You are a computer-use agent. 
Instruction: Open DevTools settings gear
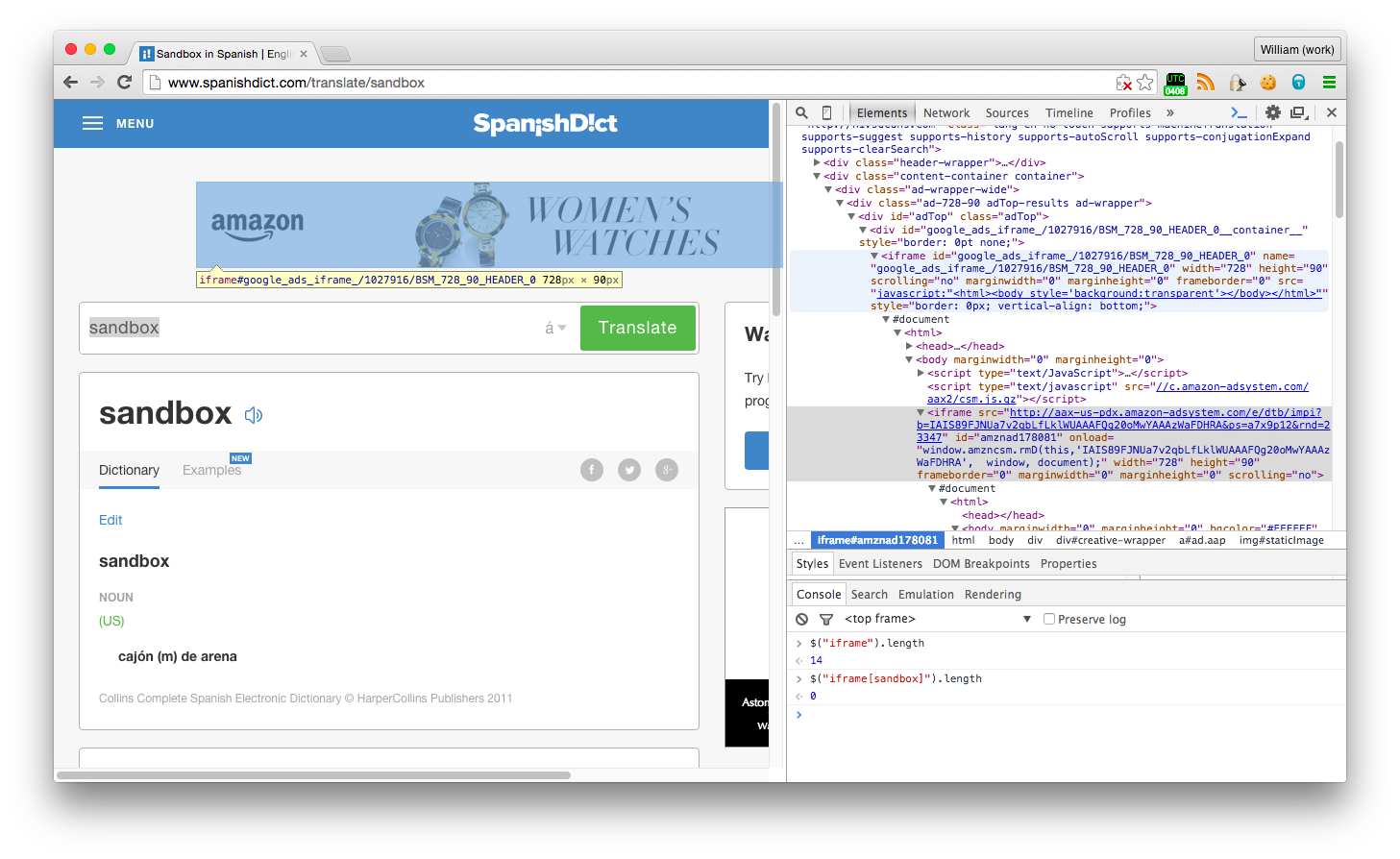1273,112
